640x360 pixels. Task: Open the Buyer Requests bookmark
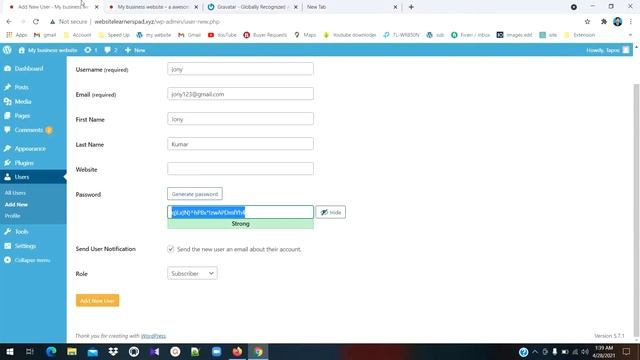coord(265,35)
